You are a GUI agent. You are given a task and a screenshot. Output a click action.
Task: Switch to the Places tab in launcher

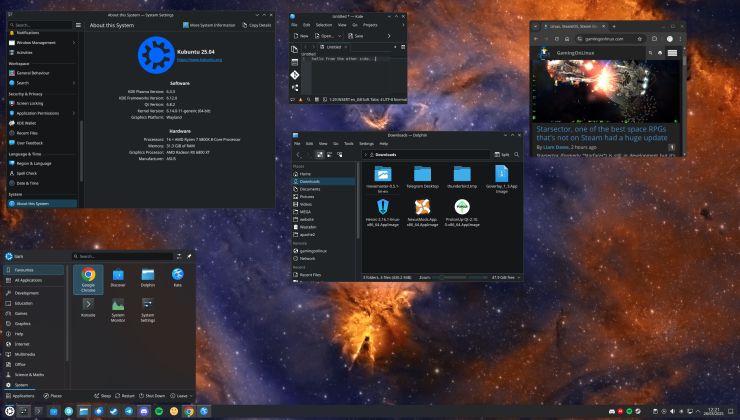(x=52, y=395)
